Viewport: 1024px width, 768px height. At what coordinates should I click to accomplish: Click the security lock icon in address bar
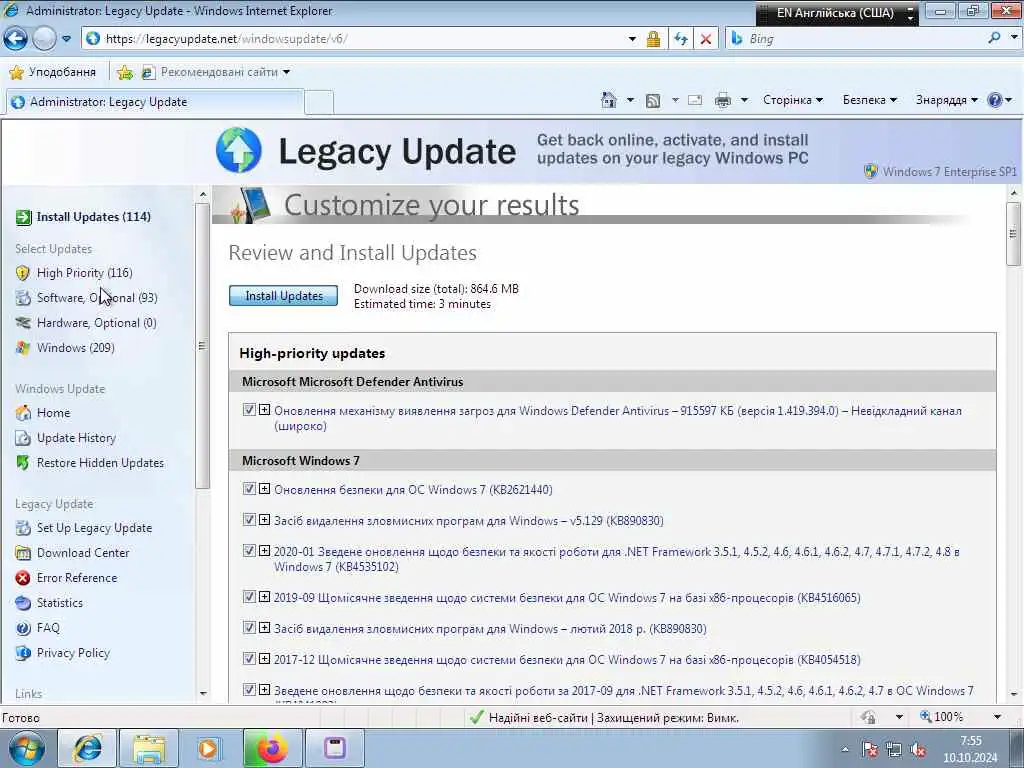(653, 39)
